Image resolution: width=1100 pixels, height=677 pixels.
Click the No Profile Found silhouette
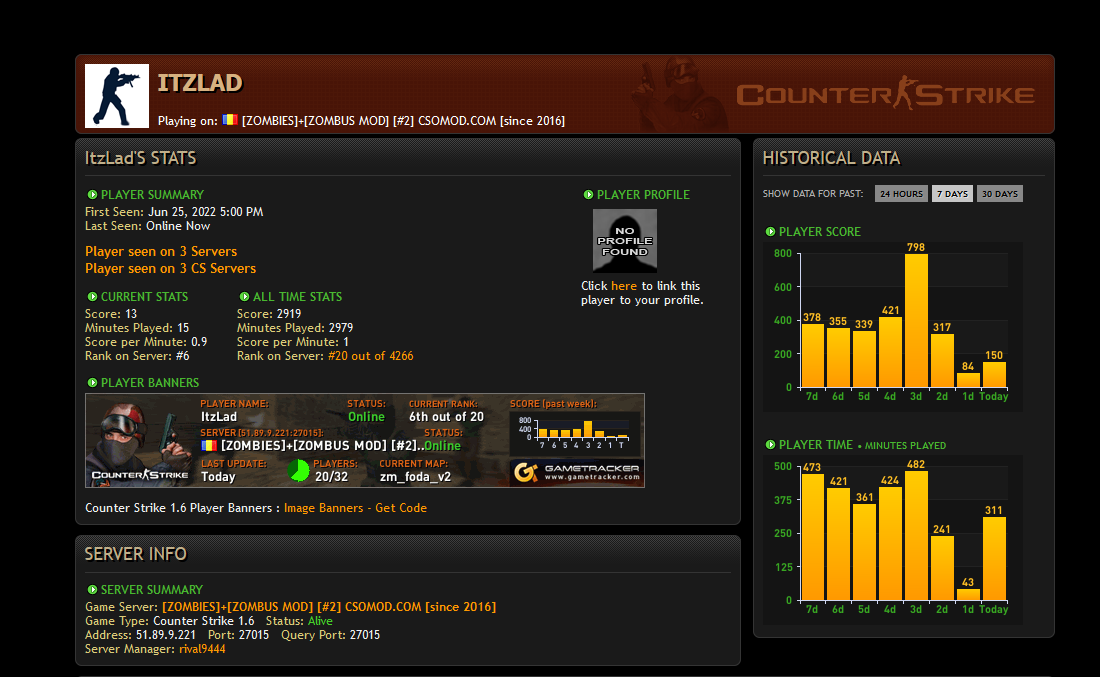click(x=625, y=240)
